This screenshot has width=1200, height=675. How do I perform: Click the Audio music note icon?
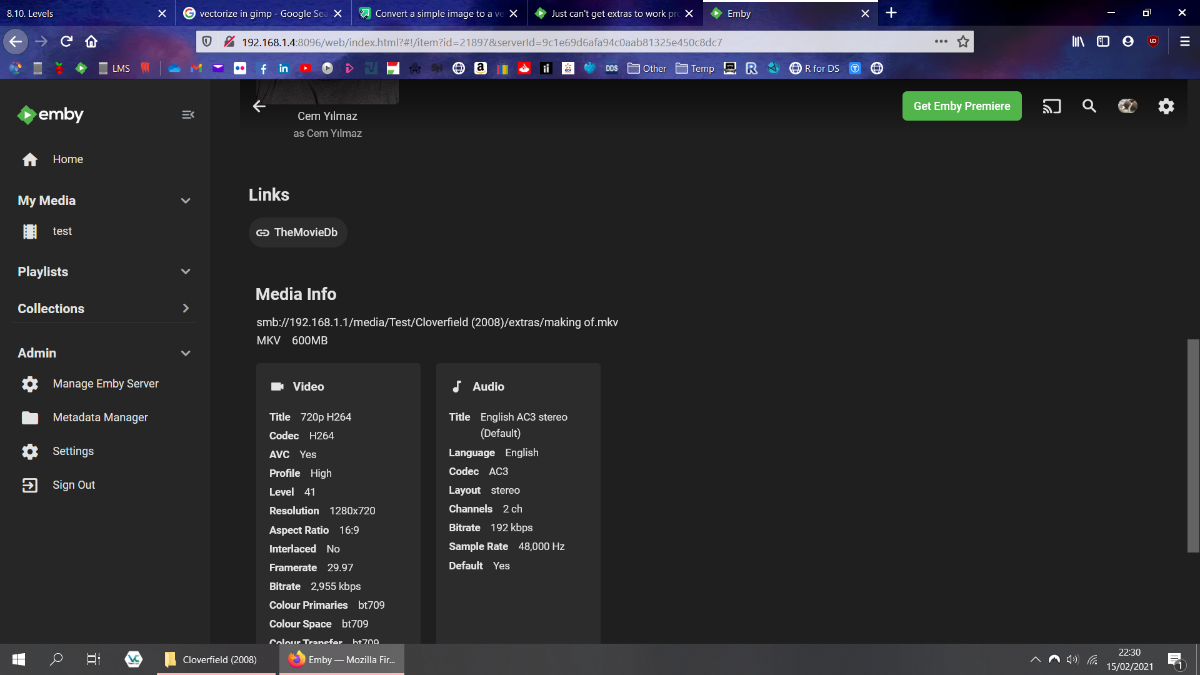457,386
